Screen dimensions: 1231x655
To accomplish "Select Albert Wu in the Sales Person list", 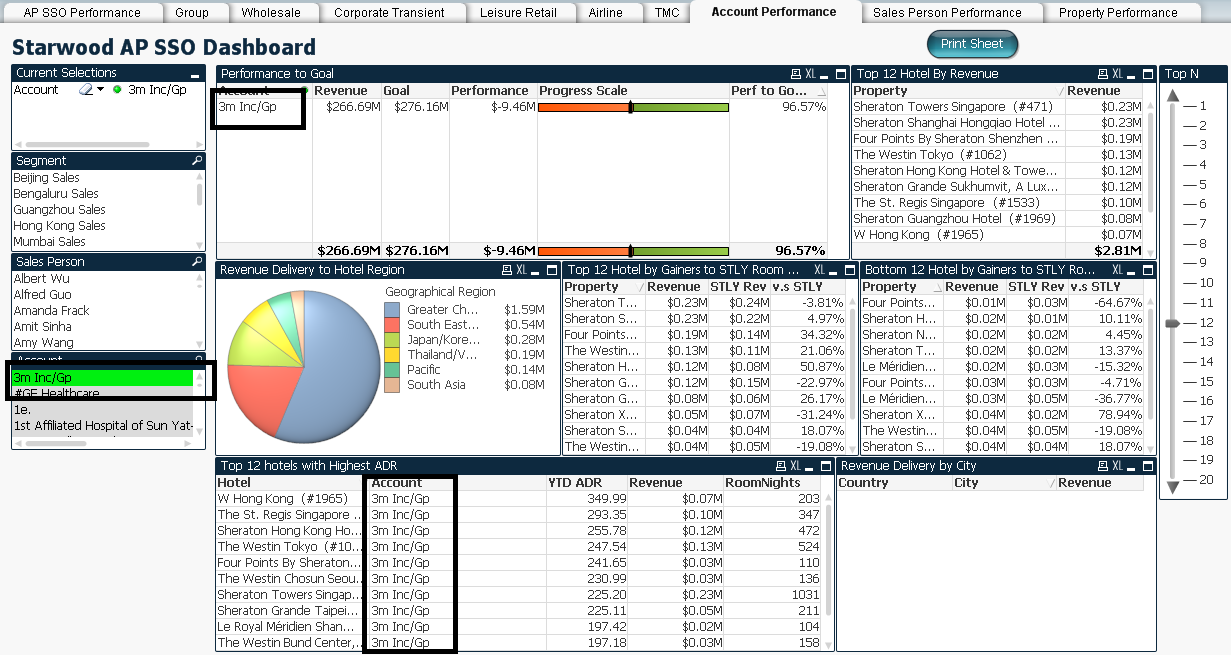I will pos(104,279).
